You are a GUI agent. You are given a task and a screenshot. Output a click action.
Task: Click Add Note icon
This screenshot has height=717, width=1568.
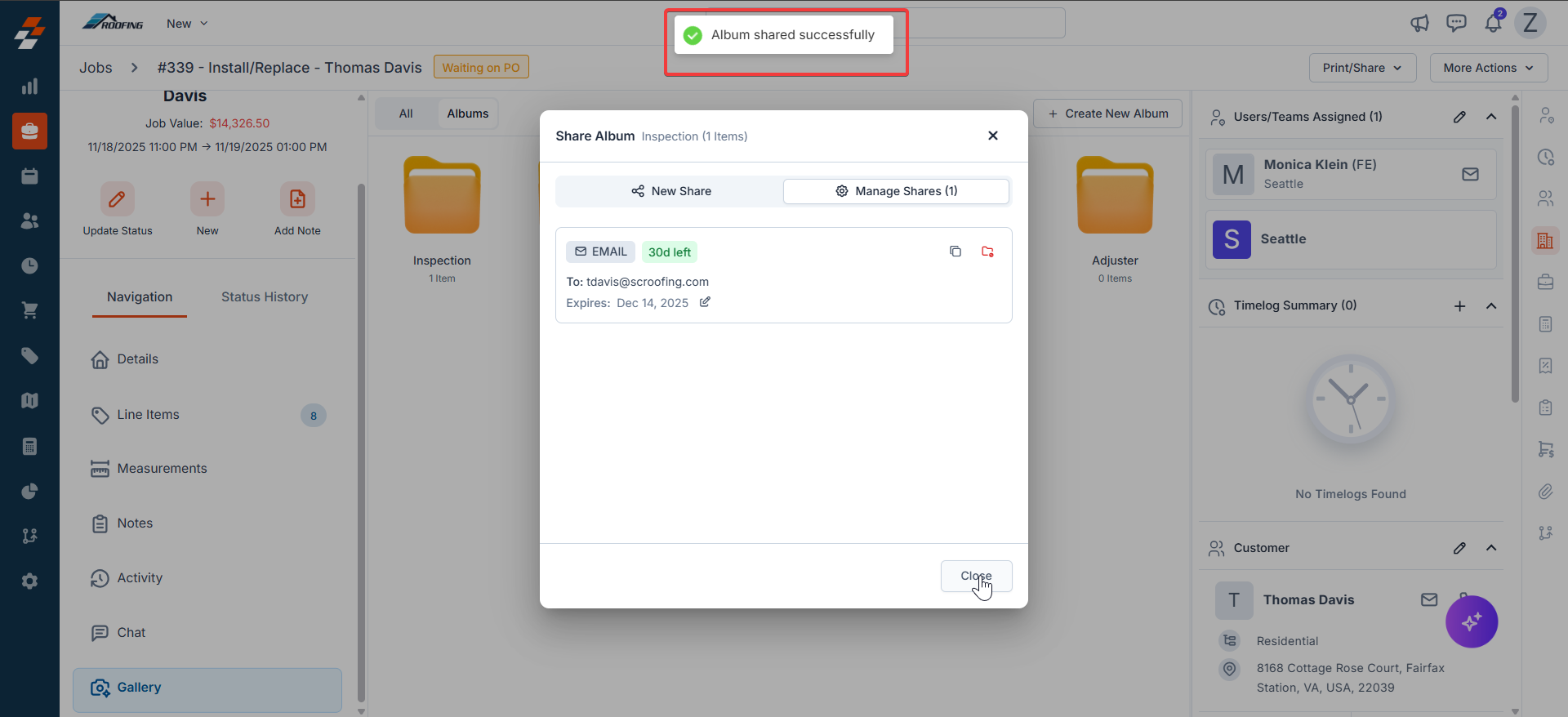(297, 198)
